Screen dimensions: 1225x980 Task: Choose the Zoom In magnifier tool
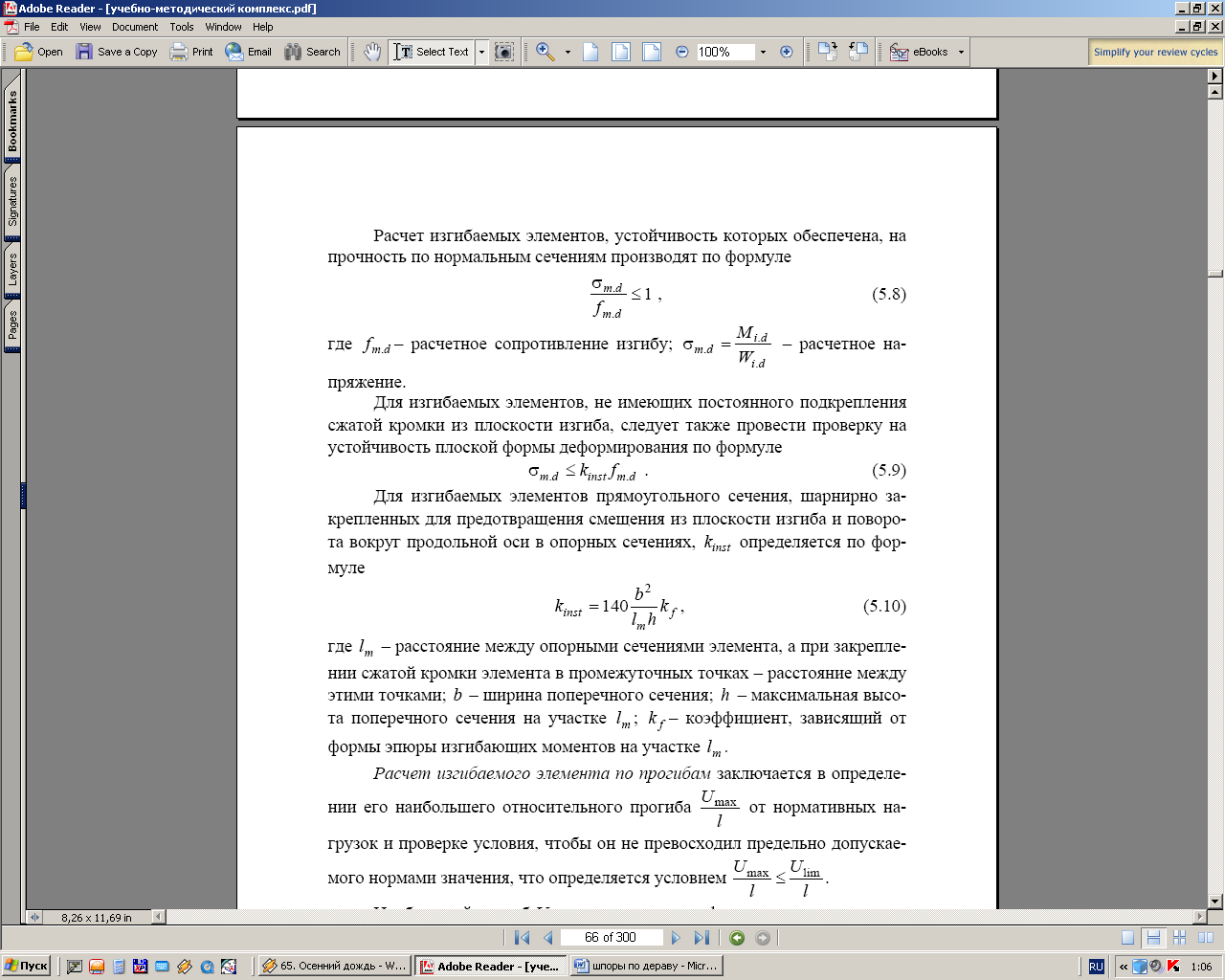pyautogui.click(x=546, y=52)
